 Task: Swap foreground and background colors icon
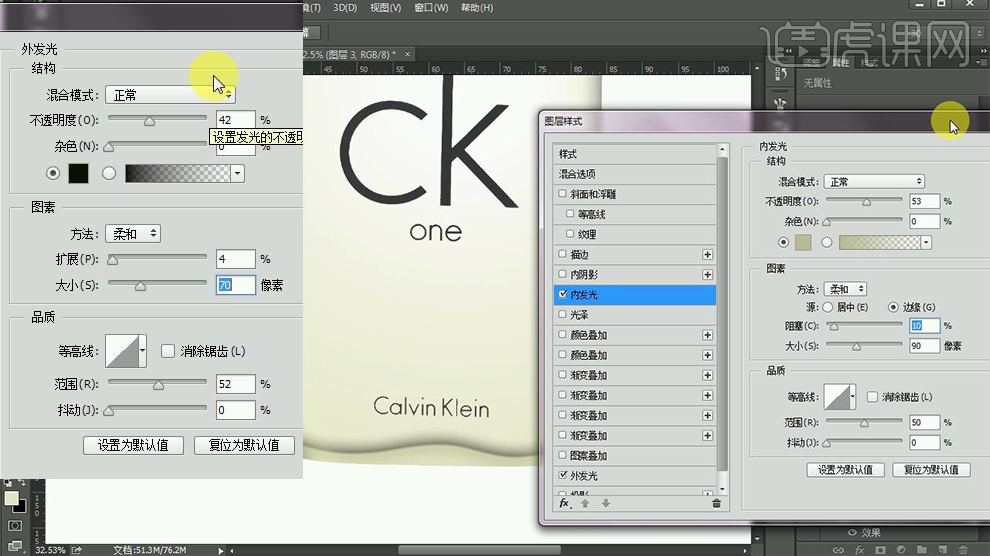(x=22, y=483)
